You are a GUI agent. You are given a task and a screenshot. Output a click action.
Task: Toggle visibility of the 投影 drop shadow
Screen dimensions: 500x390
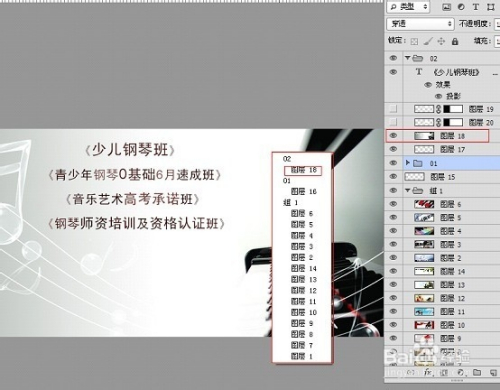[x=439, y=96]
